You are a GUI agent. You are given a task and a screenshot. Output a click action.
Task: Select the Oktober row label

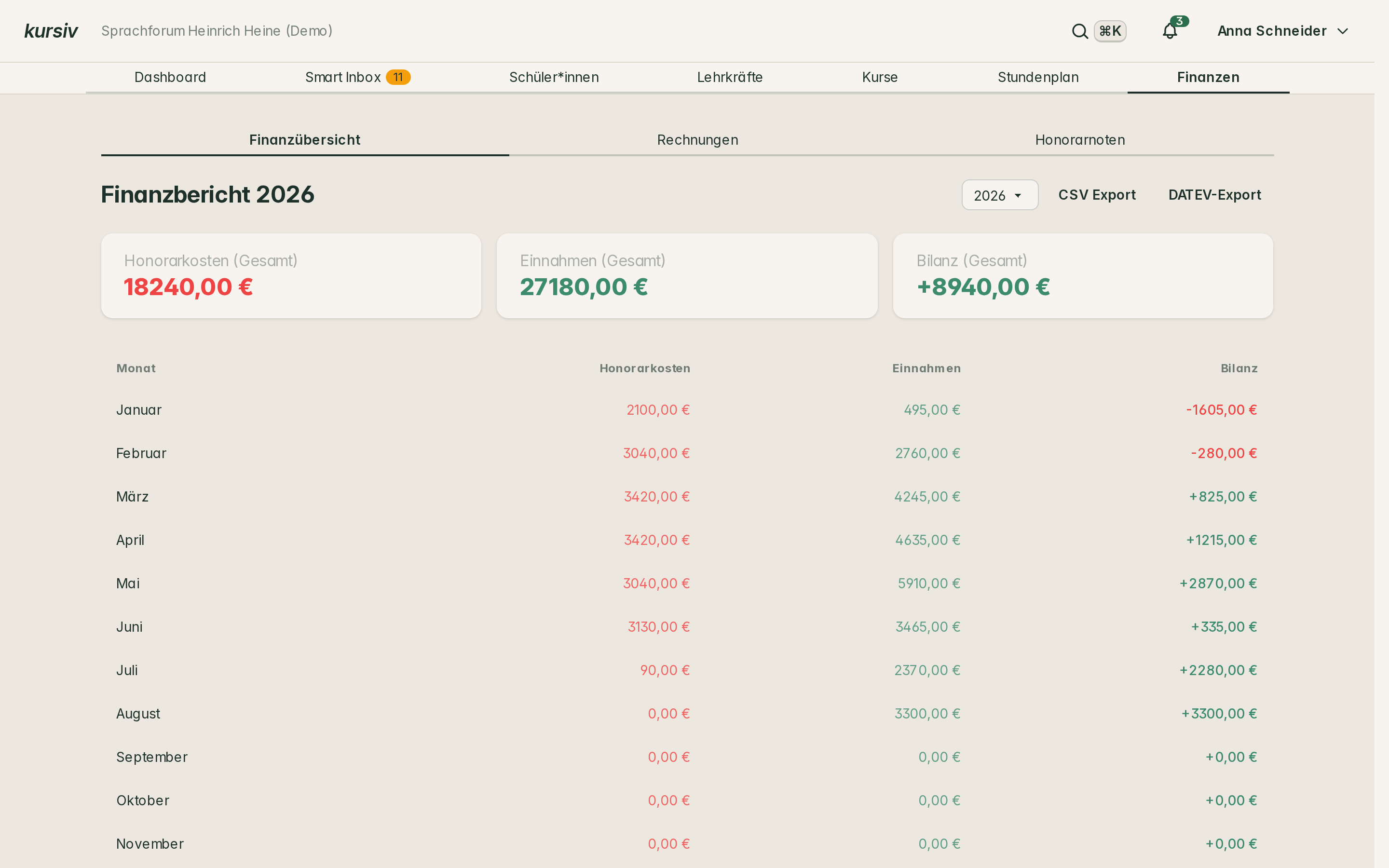point(143,801)
